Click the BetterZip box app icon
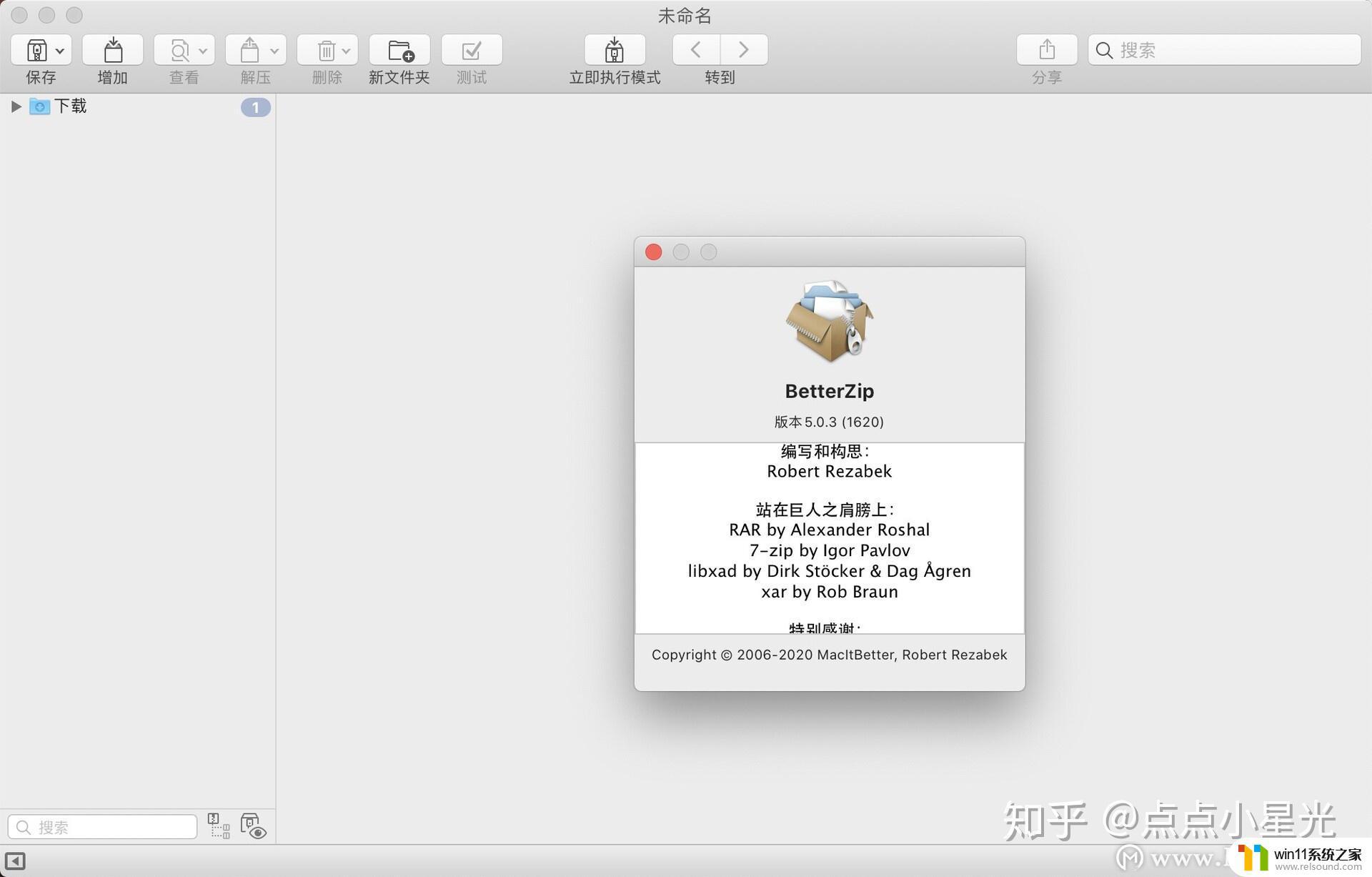Screen dimensions: 1372x877 coord(830,322)
